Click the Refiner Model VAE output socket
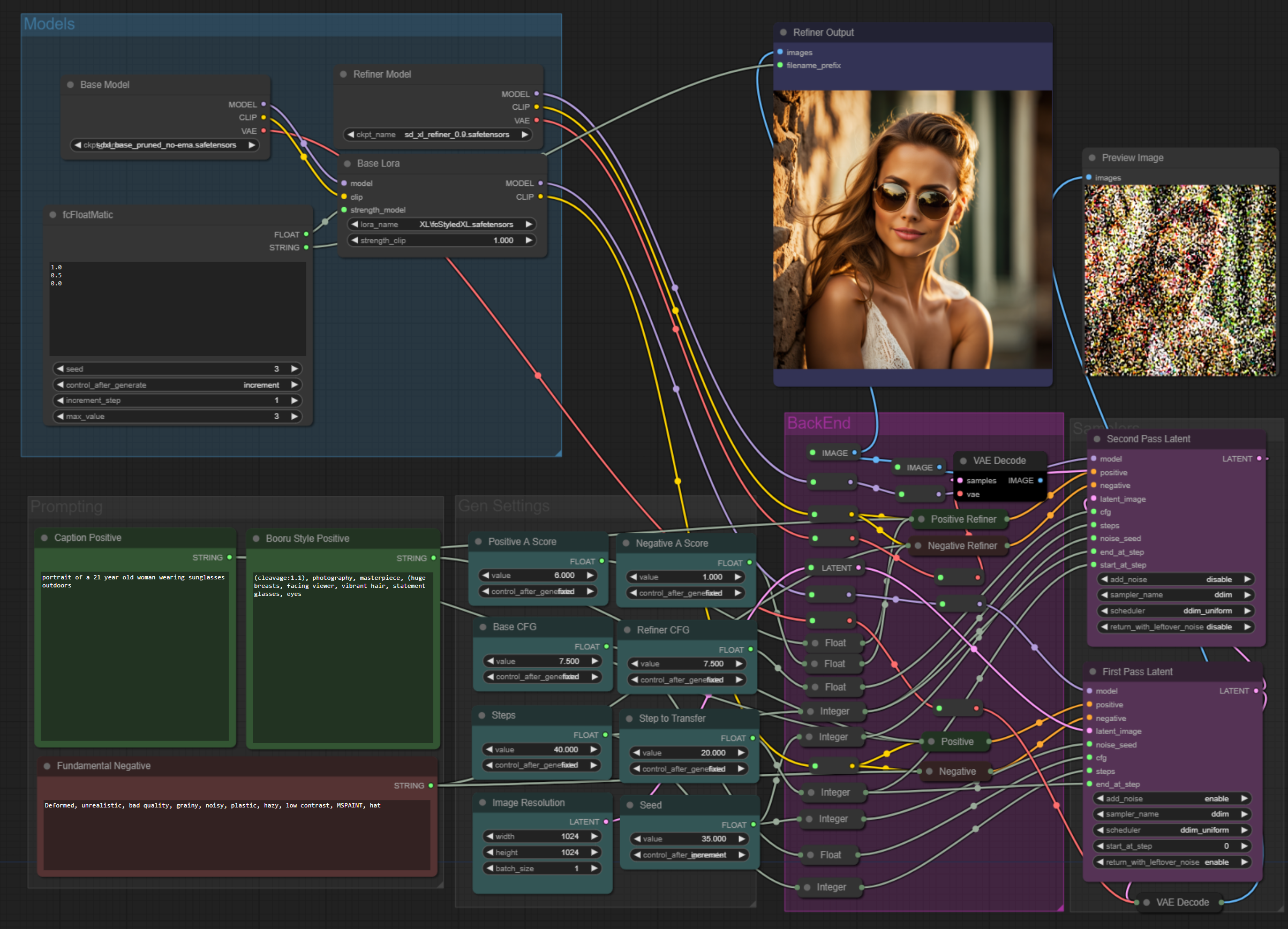The image size is (1288, 929). 536,120
